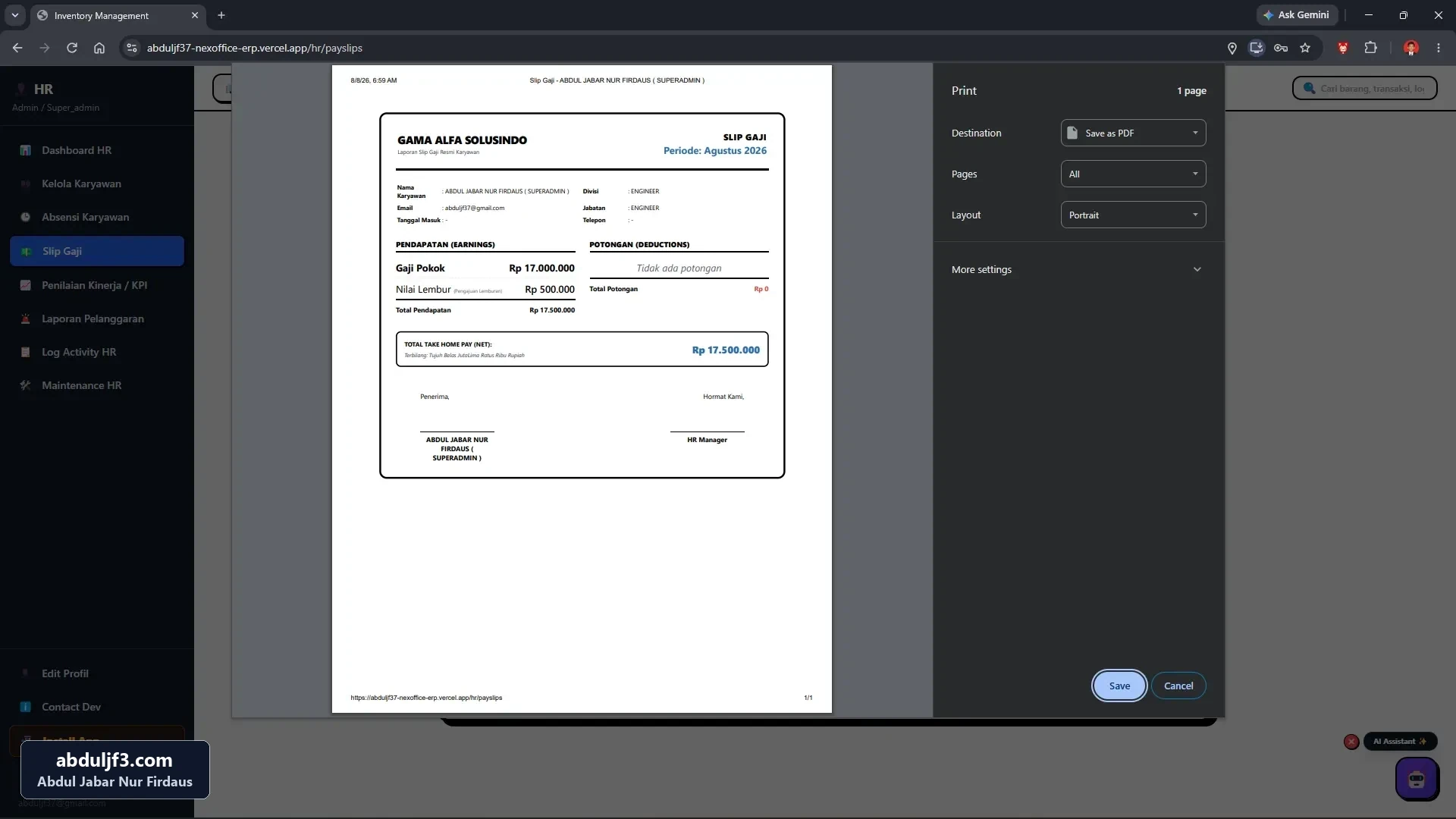The width and height of the screenshot is (1456, 819).
Task: Click the install app icon in address bar
Action: [1257, 48]
